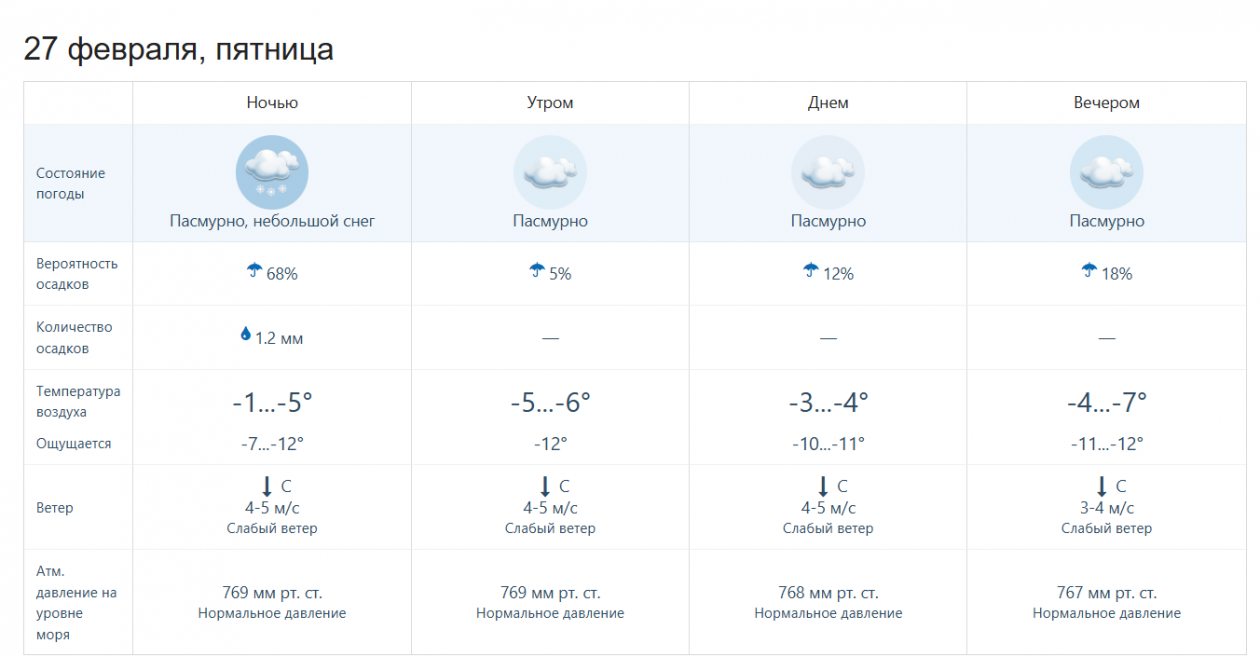
Task: Select the Утром column header
Action: [x=550, y=103]
